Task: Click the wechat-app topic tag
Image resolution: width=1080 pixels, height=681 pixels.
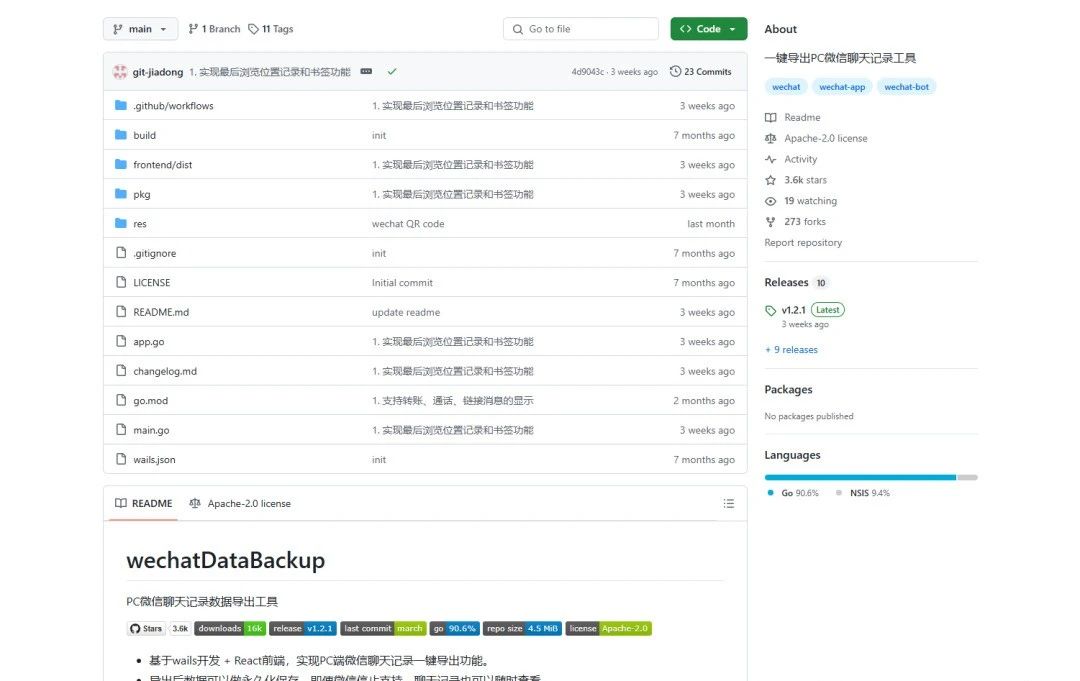Action: pos(842,87)
